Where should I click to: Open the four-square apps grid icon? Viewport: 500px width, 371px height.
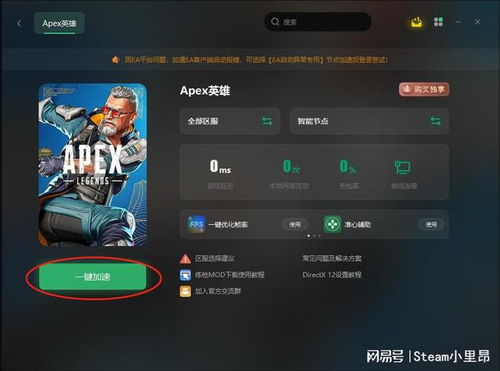pos(438,22)
